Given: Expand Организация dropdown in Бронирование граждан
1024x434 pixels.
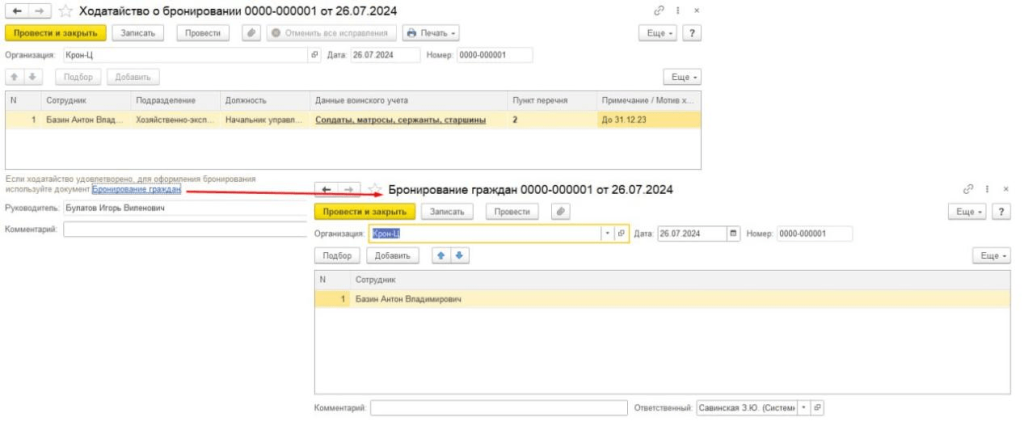Looking at the screenshot, I should (x=606, y=234).
